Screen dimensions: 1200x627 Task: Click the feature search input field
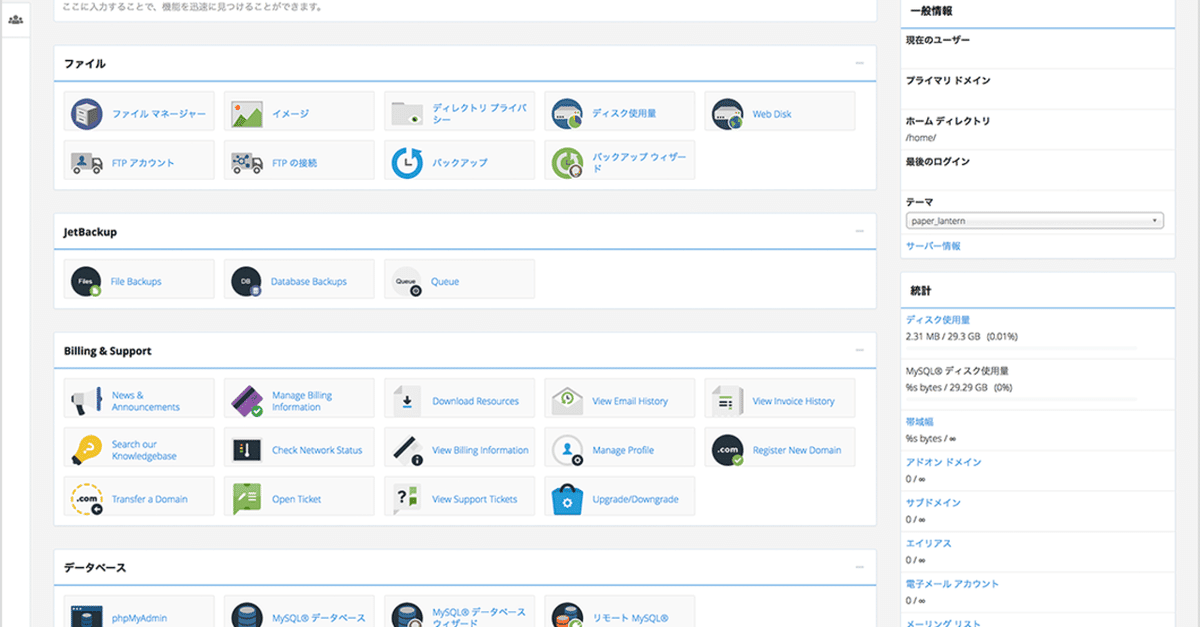point(465,7)
